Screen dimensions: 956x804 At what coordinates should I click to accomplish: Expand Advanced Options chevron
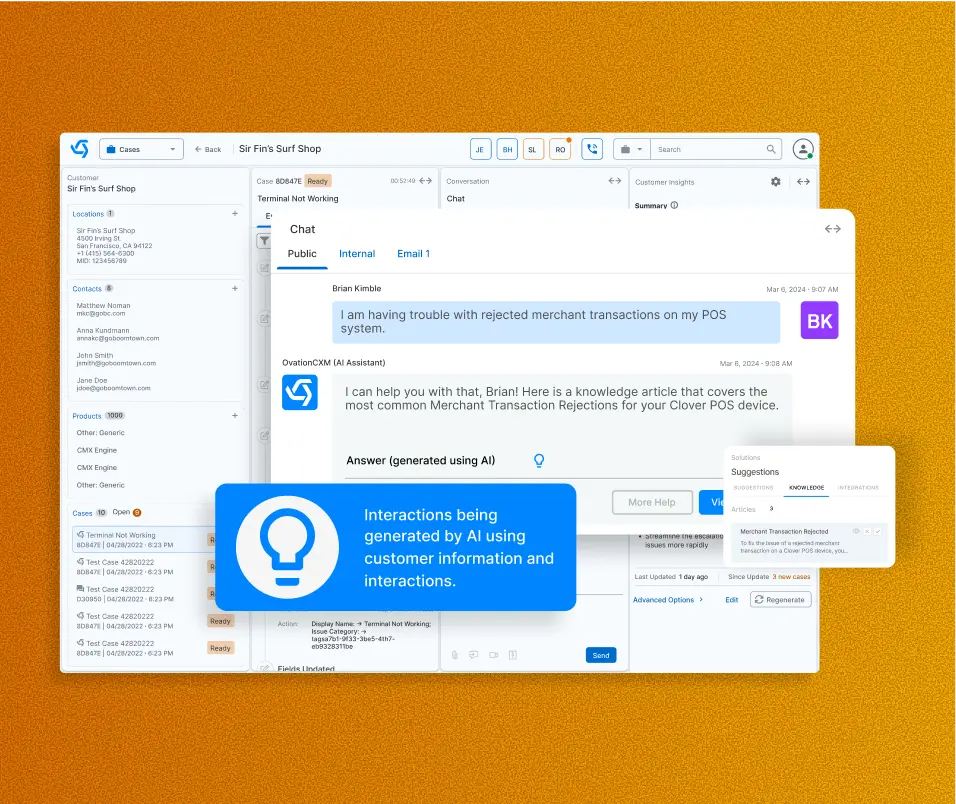pos(701,600)
